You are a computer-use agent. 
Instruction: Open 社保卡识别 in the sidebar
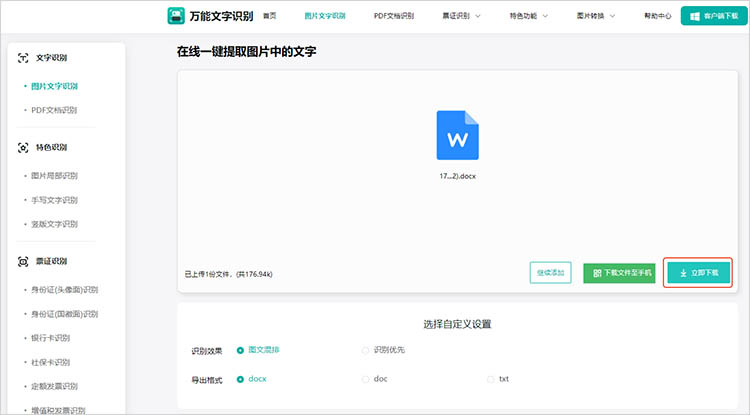[x=50, y=362]
